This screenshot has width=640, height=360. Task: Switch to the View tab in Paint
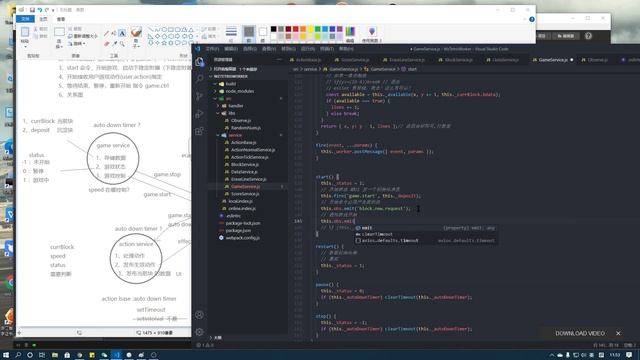click(61, 19)
